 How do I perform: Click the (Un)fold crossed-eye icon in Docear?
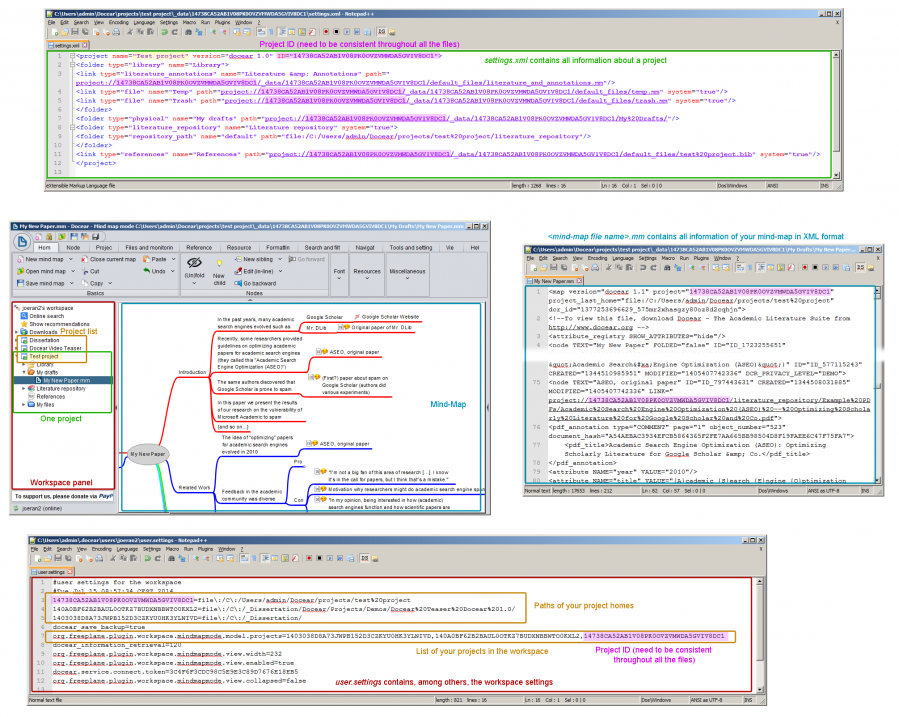(194, 262)
